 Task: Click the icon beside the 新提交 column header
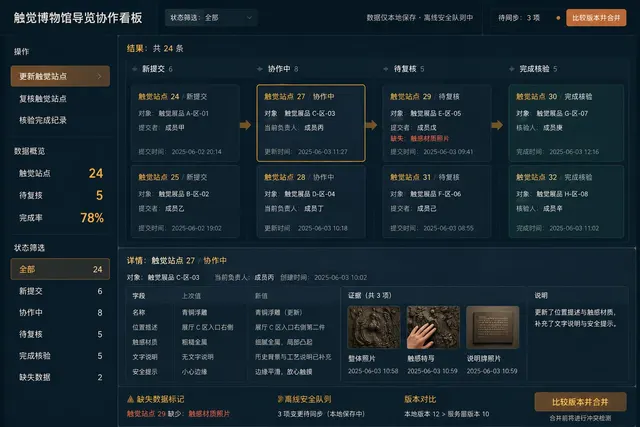[x=135, y=69]
